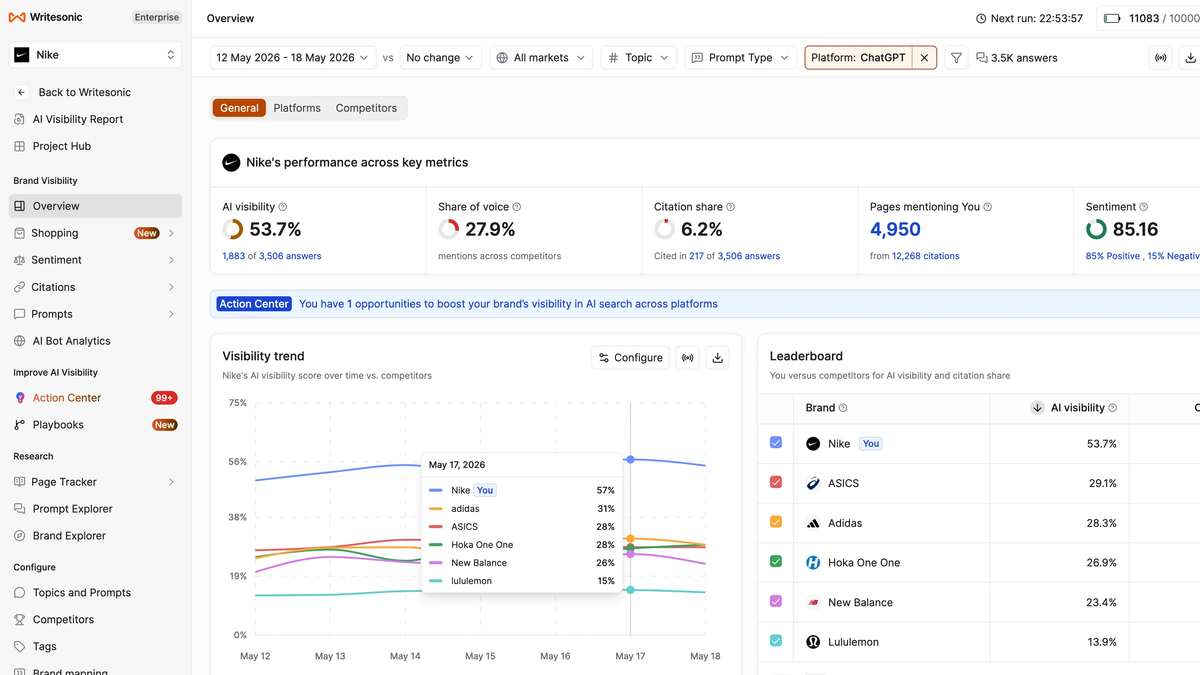
Task: Click the AI Bot Analytics globe icon
Action: pyautogui.click(x=20, y=341)
